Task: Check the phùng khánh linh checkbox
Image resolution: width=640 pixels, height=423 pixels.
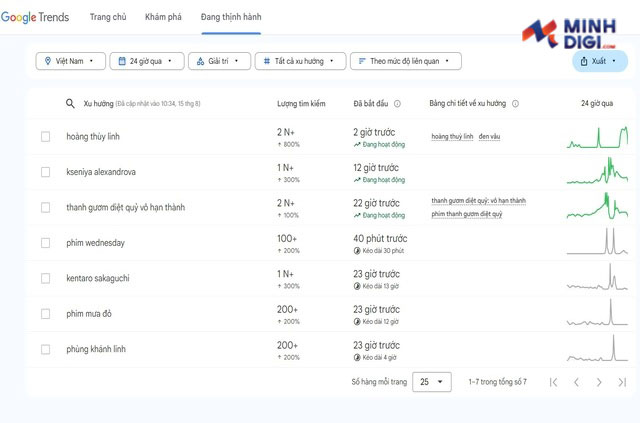Action: (45, 350)
